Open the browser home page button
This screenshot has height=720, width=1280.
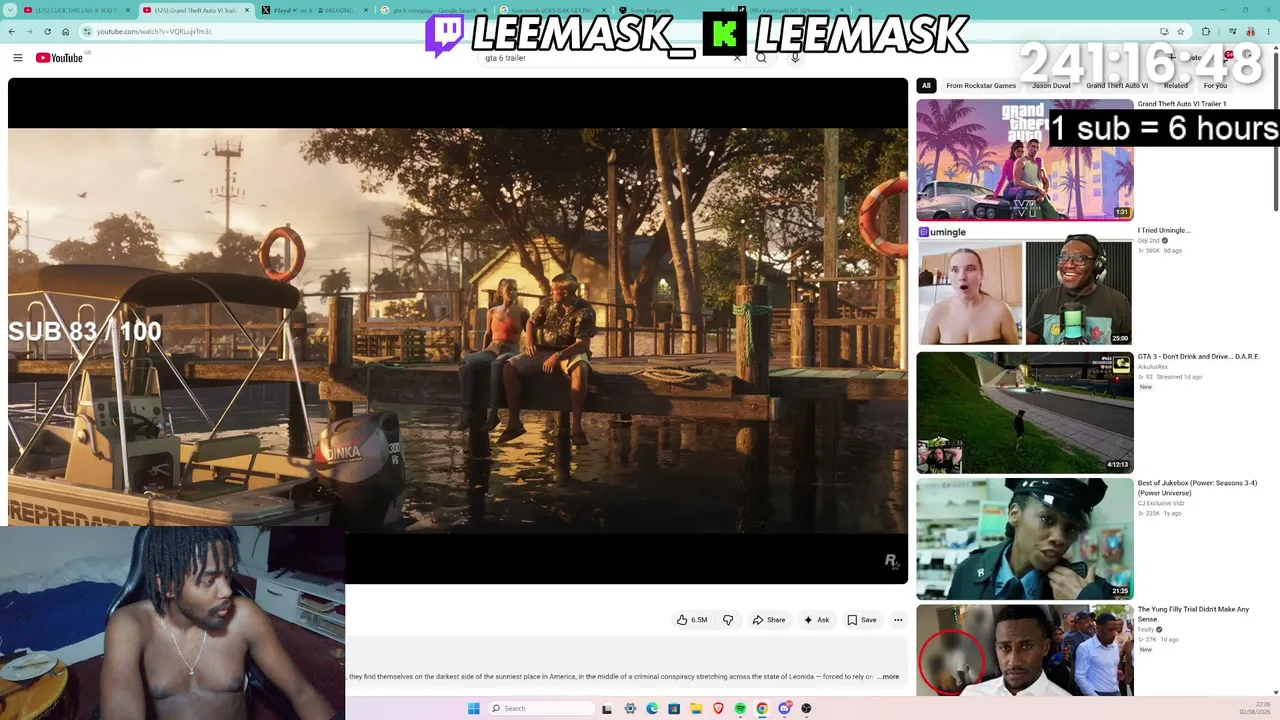pyautogui.click(x=66, y=31)
